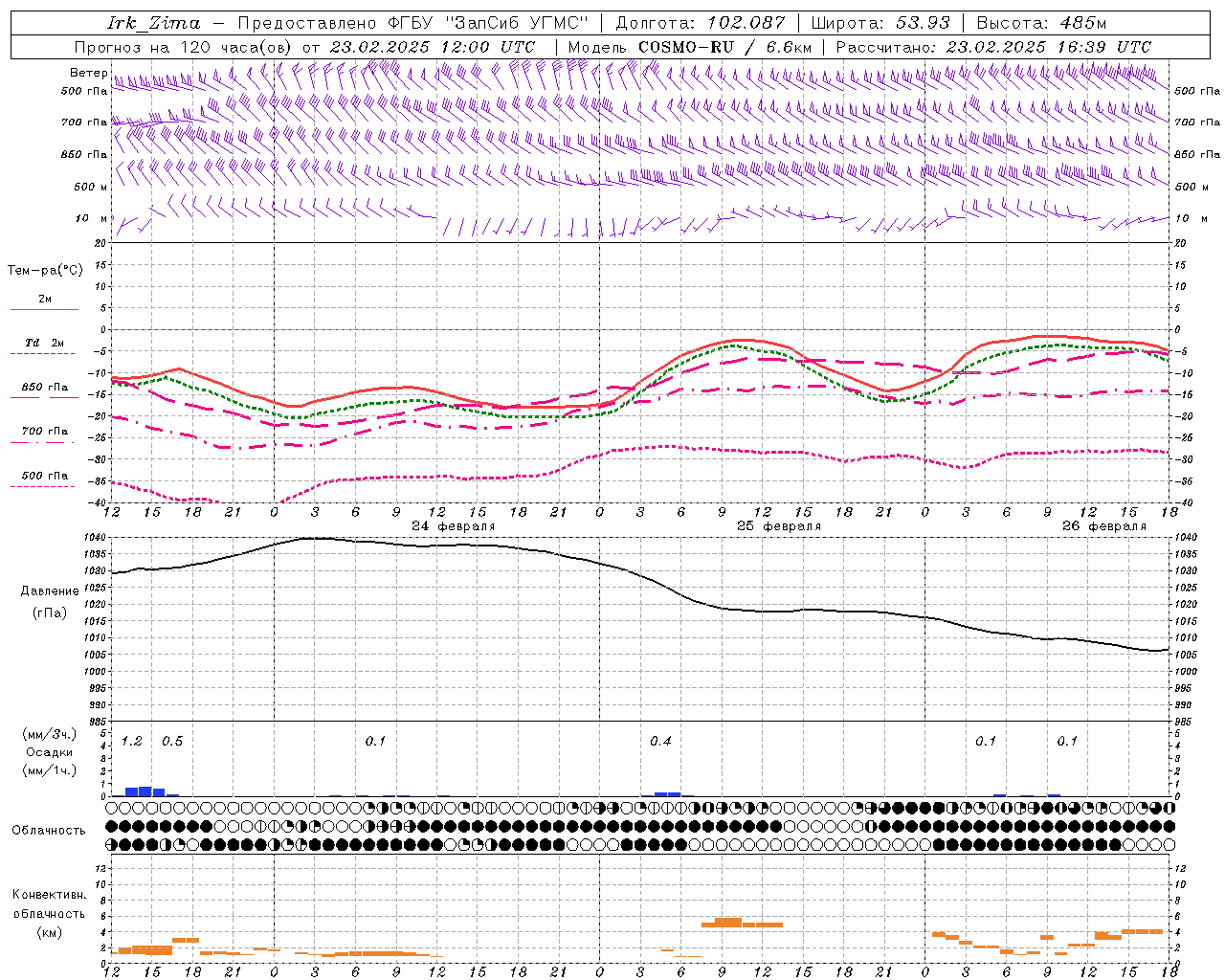Click the tallest orange convective bar on 25 февраля
1225x980 pixels.
[728, 923]
